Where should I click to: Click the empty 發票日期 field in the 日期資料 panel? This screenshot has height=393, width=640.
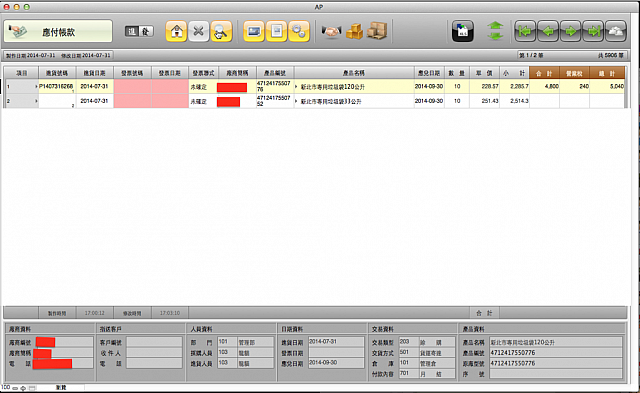coord(336,353)
